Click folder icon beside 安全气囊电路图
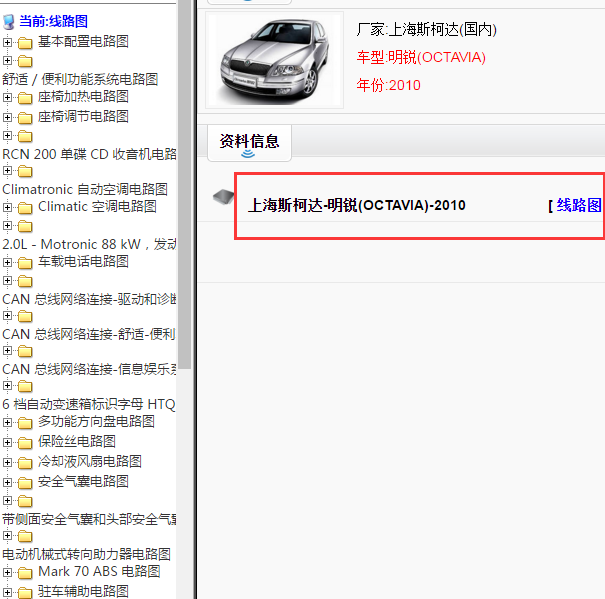The width and height of the screenshot is (605, 599). click(x=25, y=483)
